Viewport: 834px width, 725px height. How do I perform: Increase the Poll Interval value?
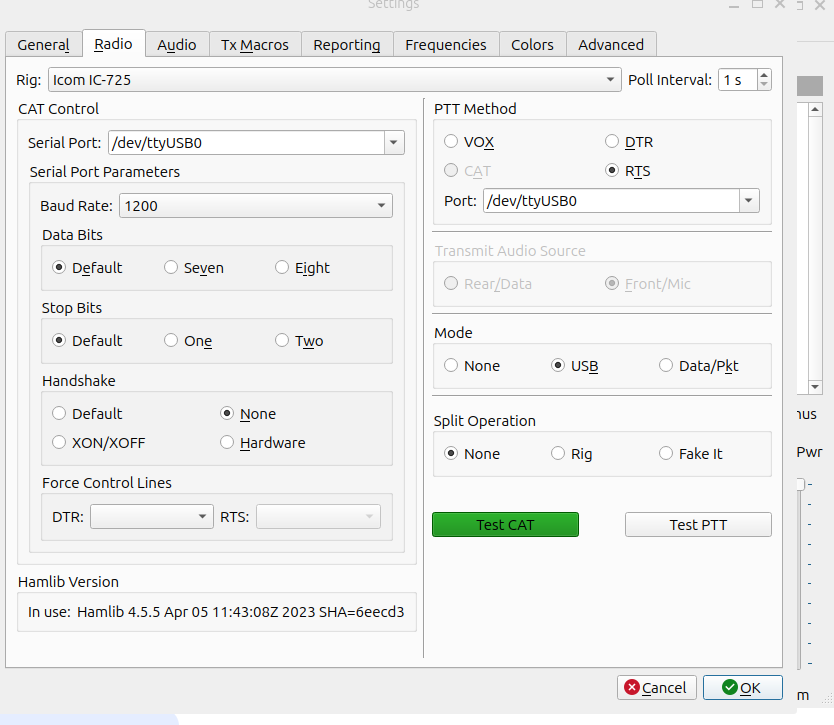[x=764, y=75]
